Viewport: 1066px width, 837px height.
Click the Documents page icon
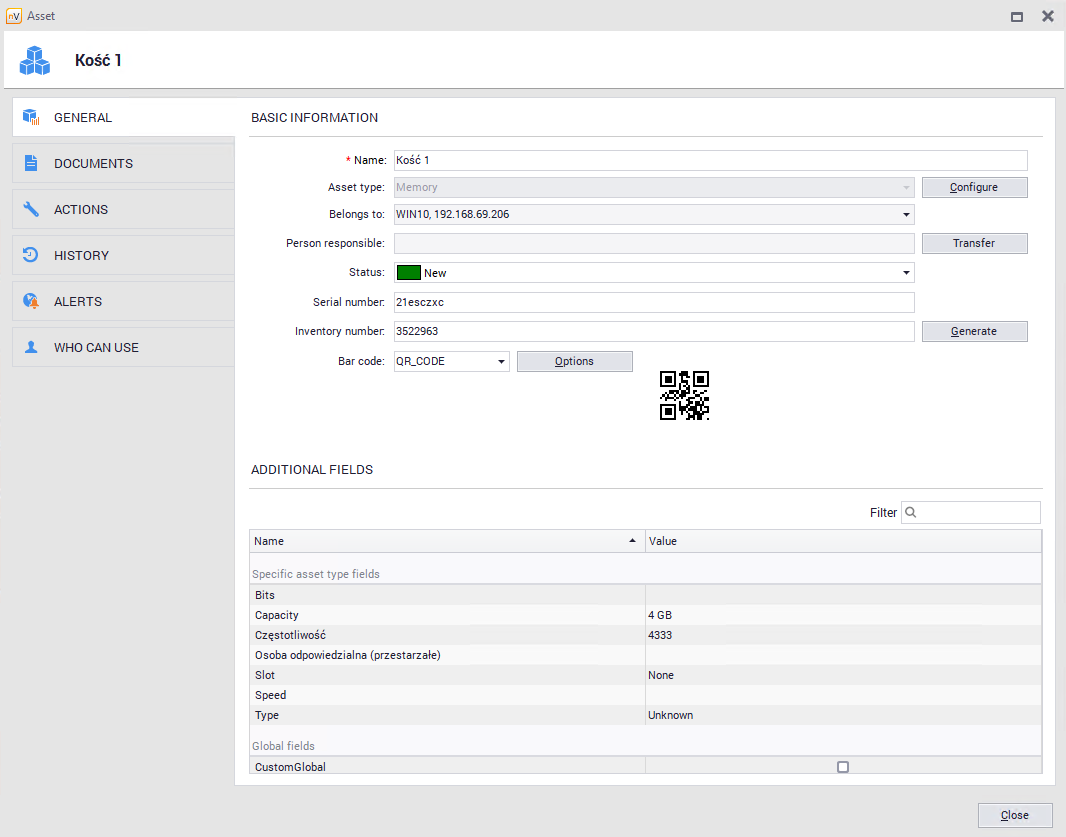coord(31,163)
